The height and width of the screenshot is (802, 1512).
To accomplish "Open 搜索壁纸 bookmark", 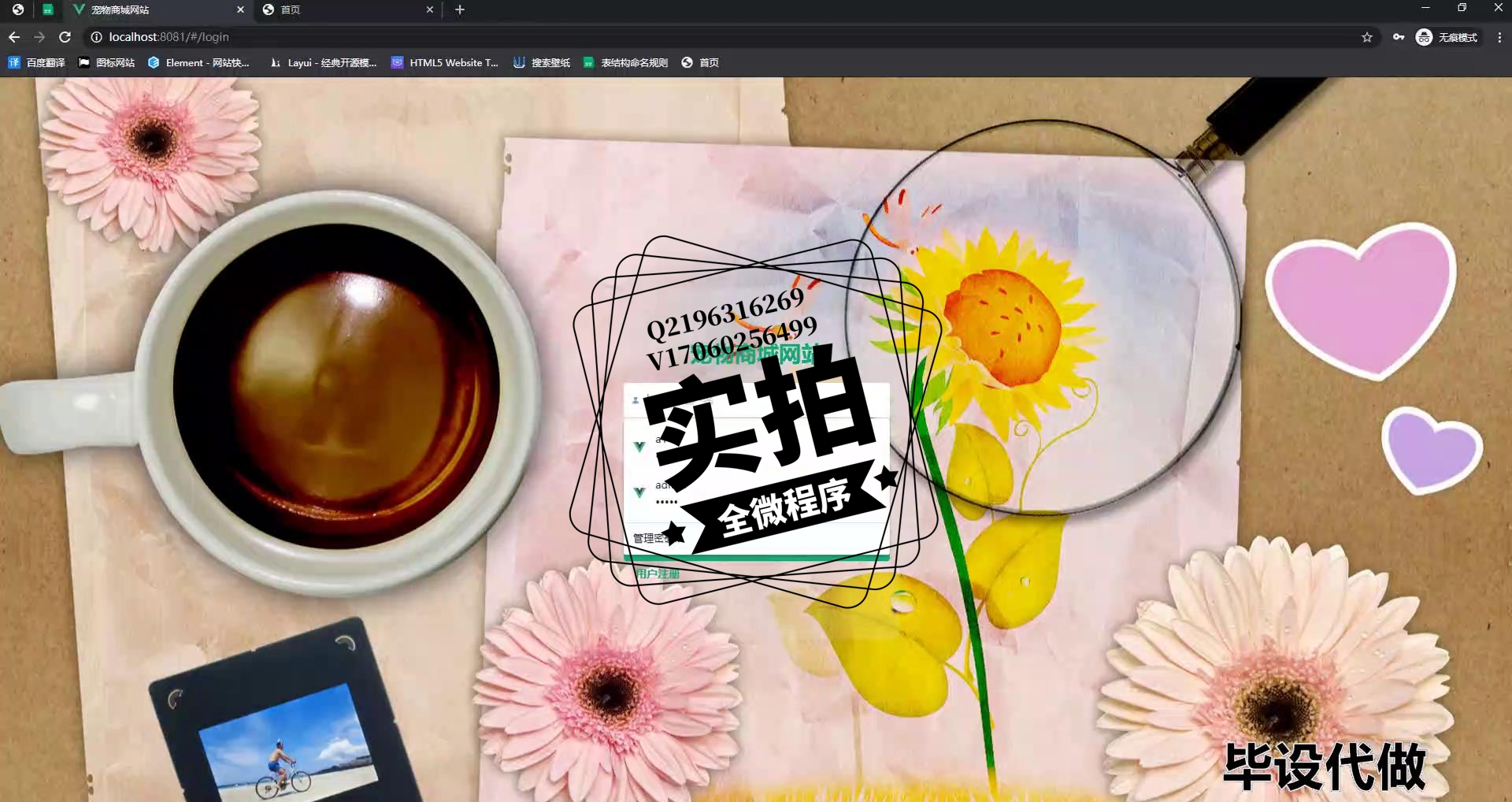I will pyautogui.click(x=542, y=62).
